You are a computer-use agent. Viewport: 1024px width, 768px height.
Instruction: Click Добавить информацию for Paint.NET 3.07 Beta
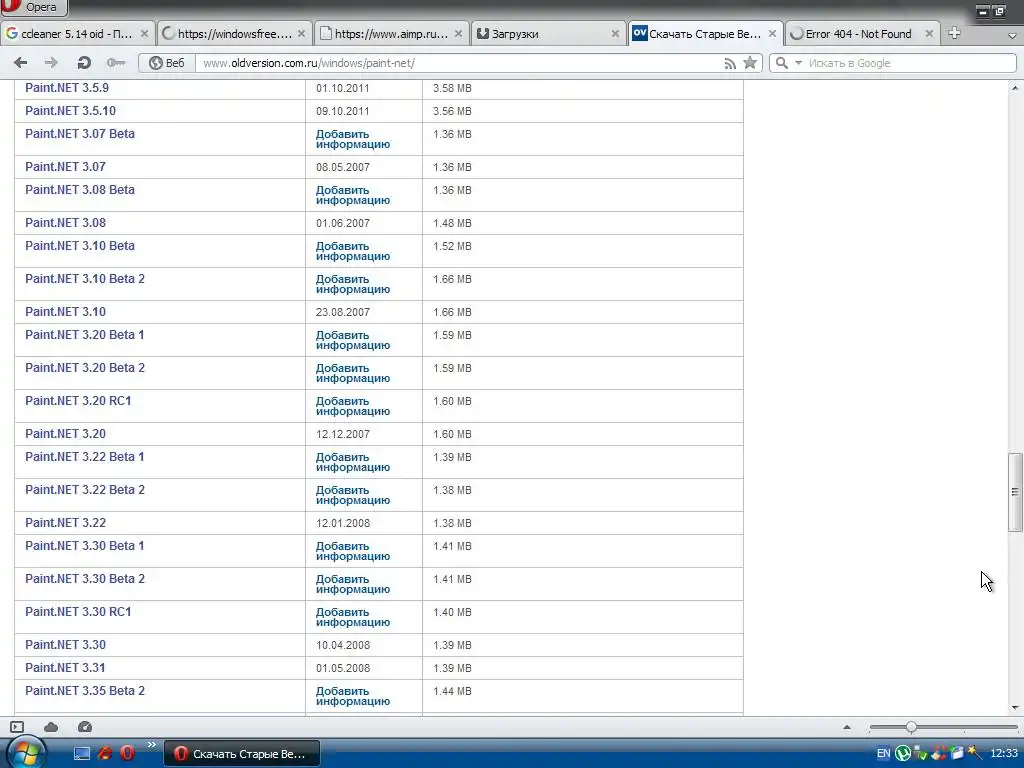[x=353, y=139]
